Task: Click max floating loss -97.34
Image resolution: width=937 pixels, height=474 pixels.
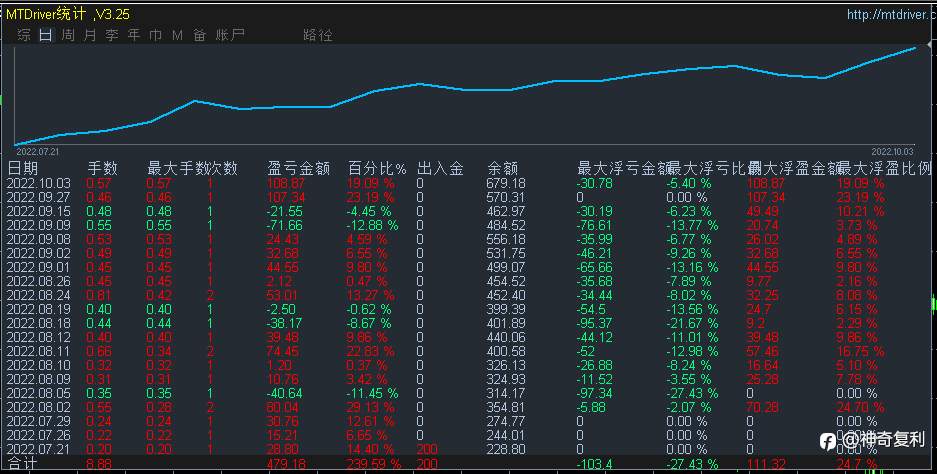Action: [x=595, y=393]
